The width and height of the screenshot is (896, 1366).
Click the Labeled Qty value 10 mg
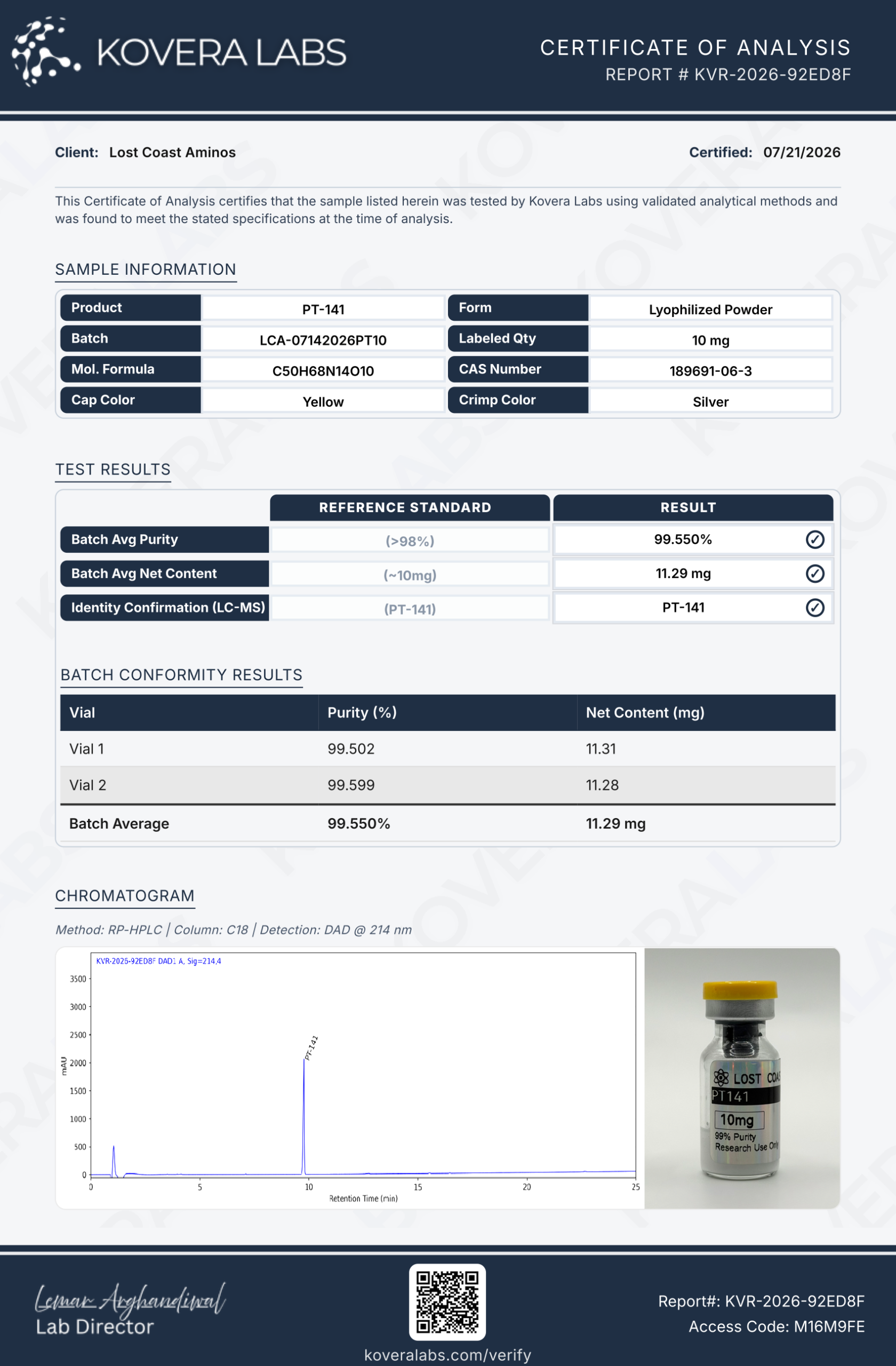[x=710, y=340]
